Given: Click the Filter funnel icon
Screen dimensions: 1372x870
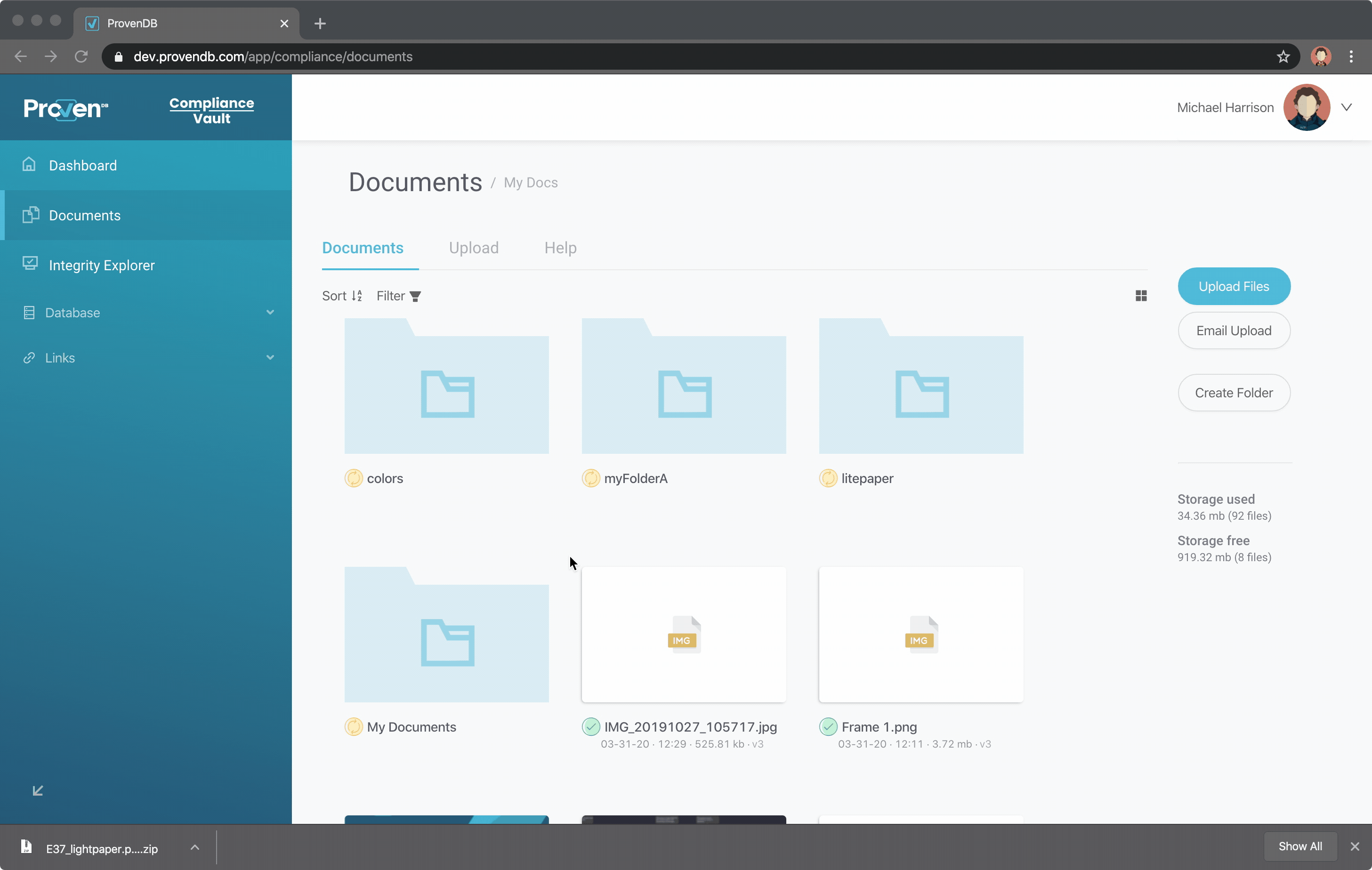Looking at the screenshot, I should click(415, 296).
